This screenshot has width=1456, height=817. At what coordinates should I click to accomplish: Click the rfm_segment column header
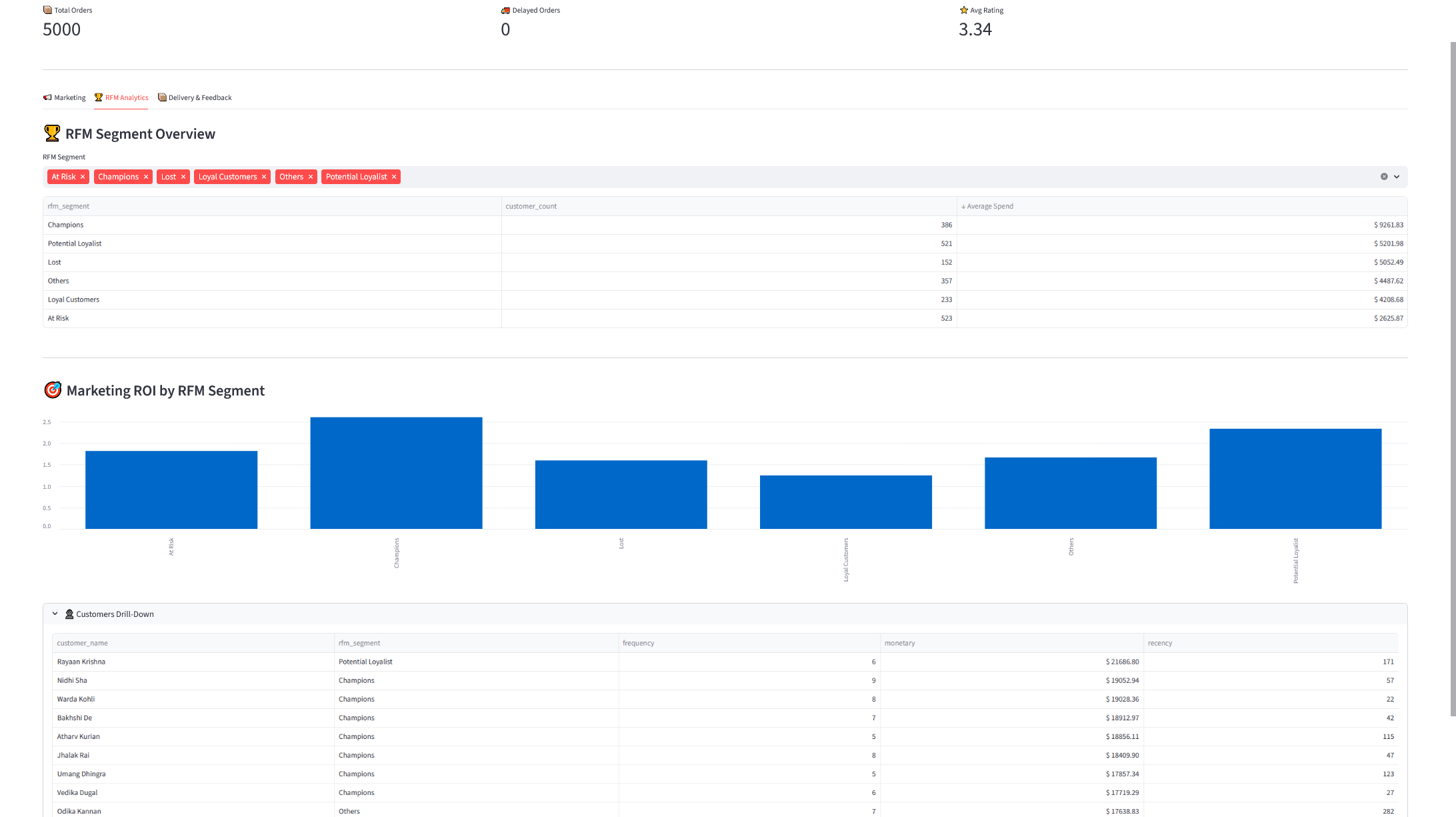pos(69,206)
